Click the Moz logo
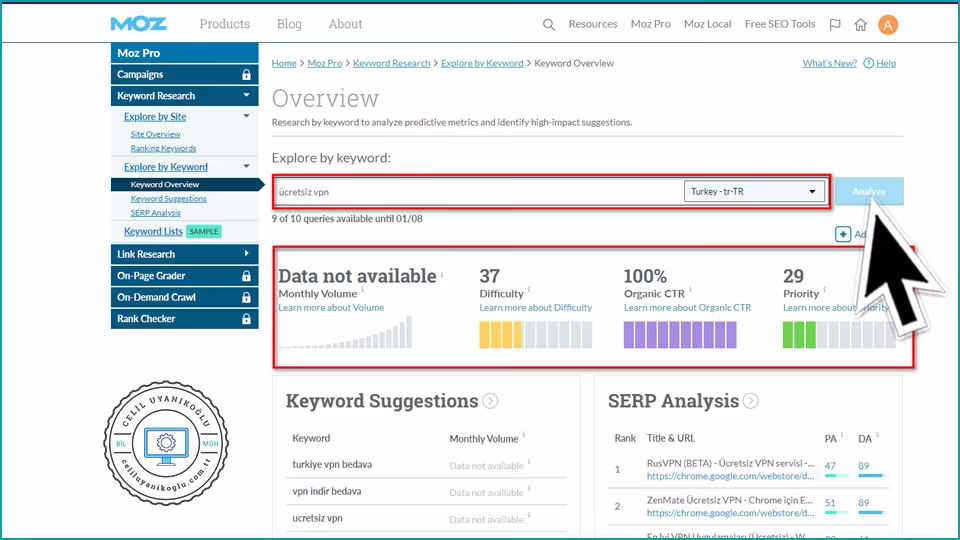 coord(139,24)
